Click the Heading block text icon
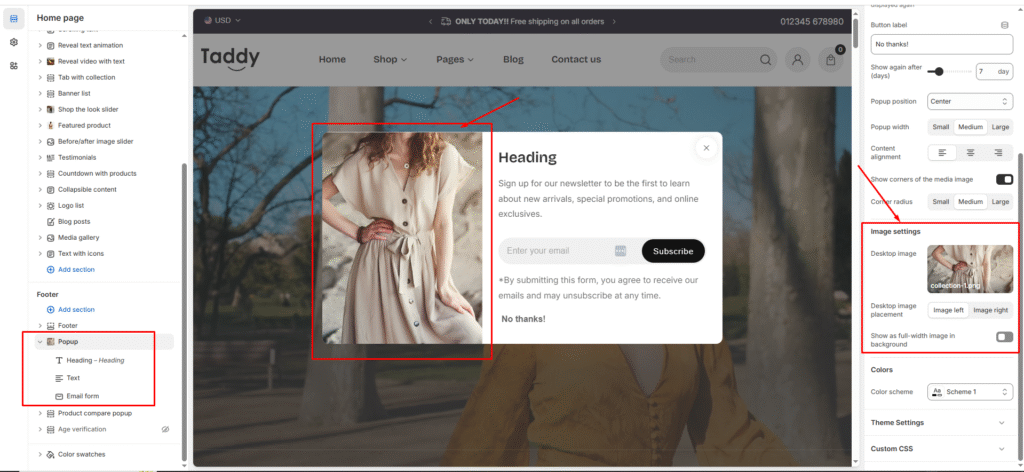The image size is (1024, 472). [59, 360]
